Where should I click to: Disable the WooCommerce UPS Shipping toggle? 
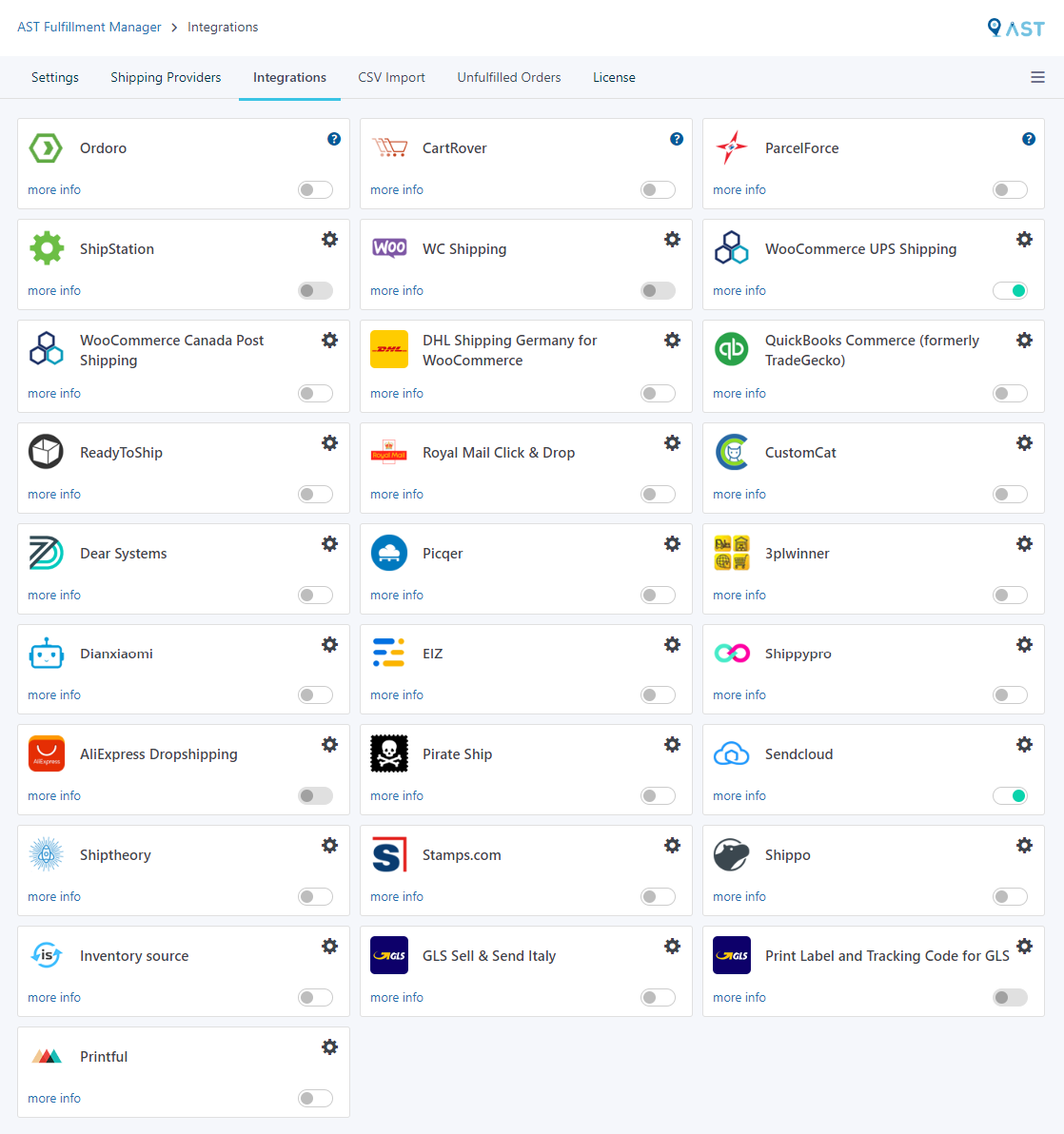coord(1010,290)
